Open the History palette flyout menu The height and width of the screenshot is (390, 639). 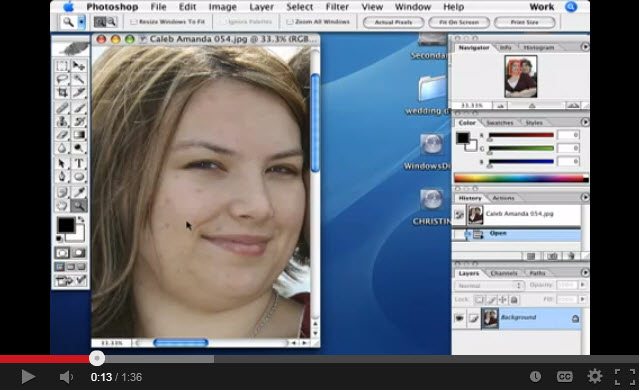coord(585,197)
